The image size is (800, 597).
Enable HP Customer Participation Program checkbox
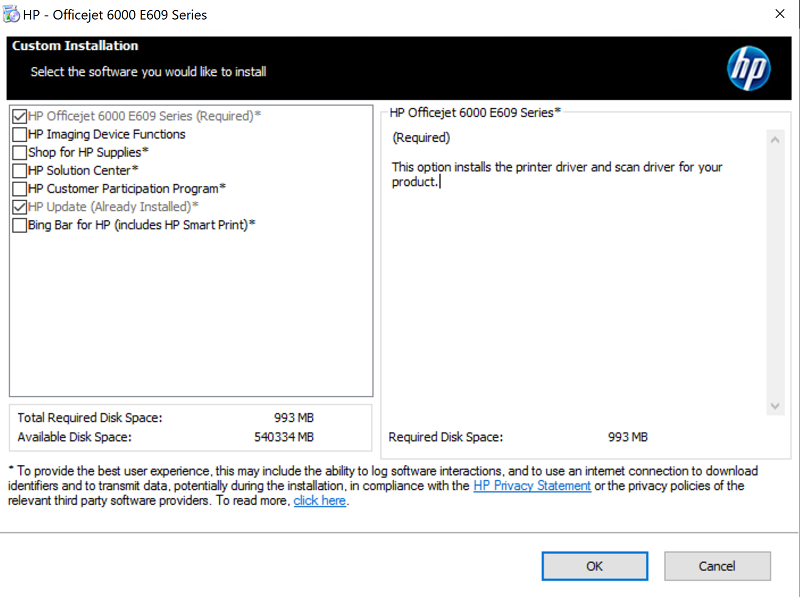tap(19, 189)
